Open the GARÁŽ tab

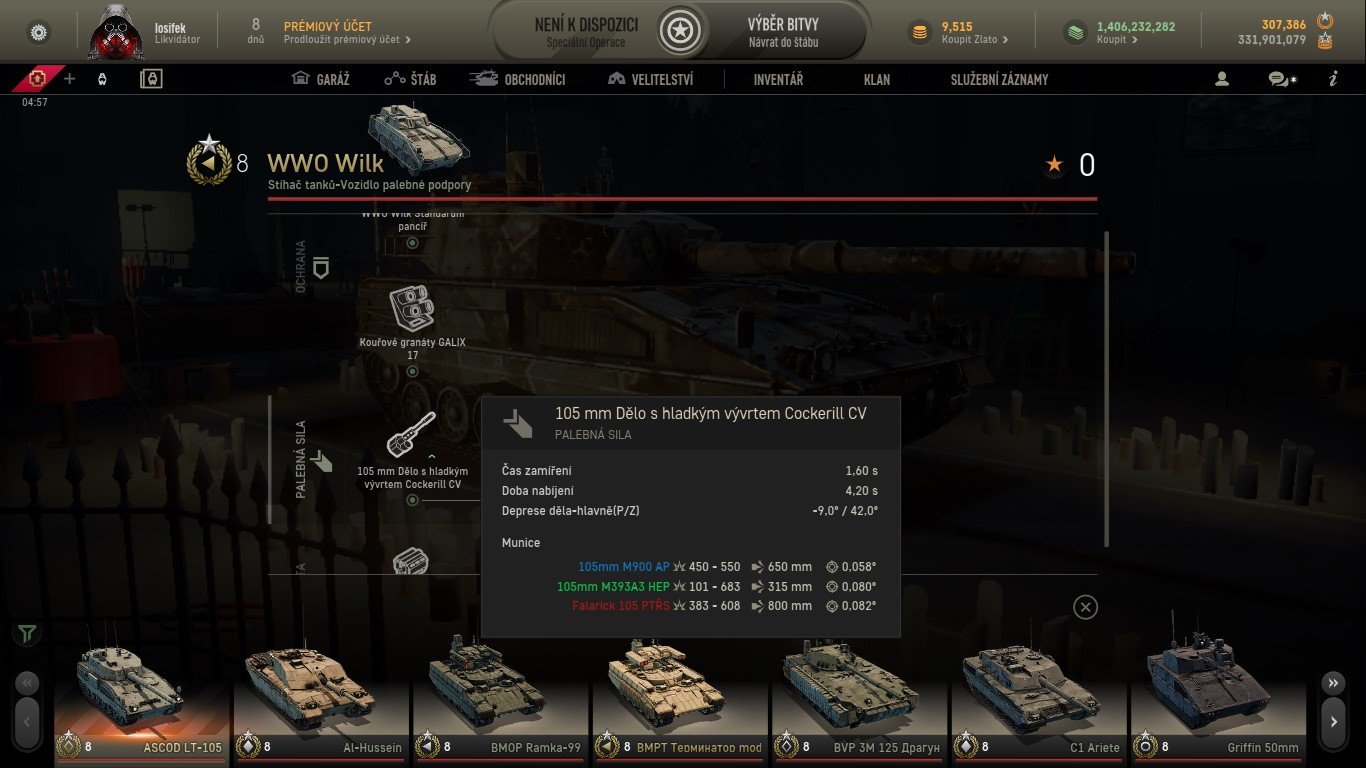point(320,79)
